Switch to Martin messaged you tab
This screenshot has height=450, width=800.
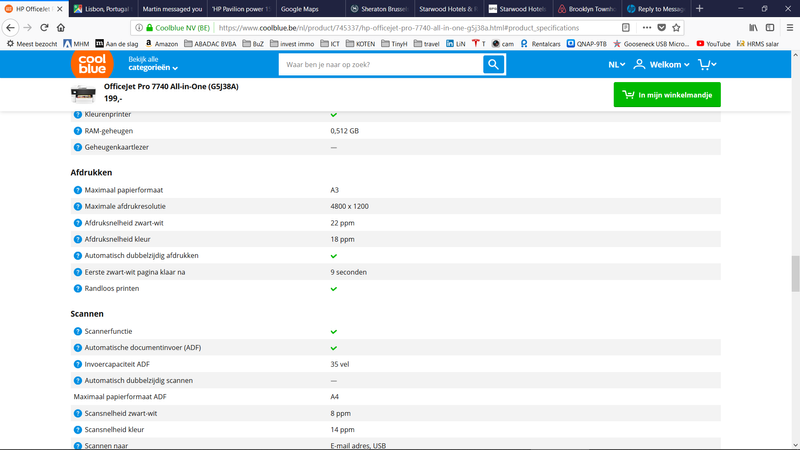172,9
